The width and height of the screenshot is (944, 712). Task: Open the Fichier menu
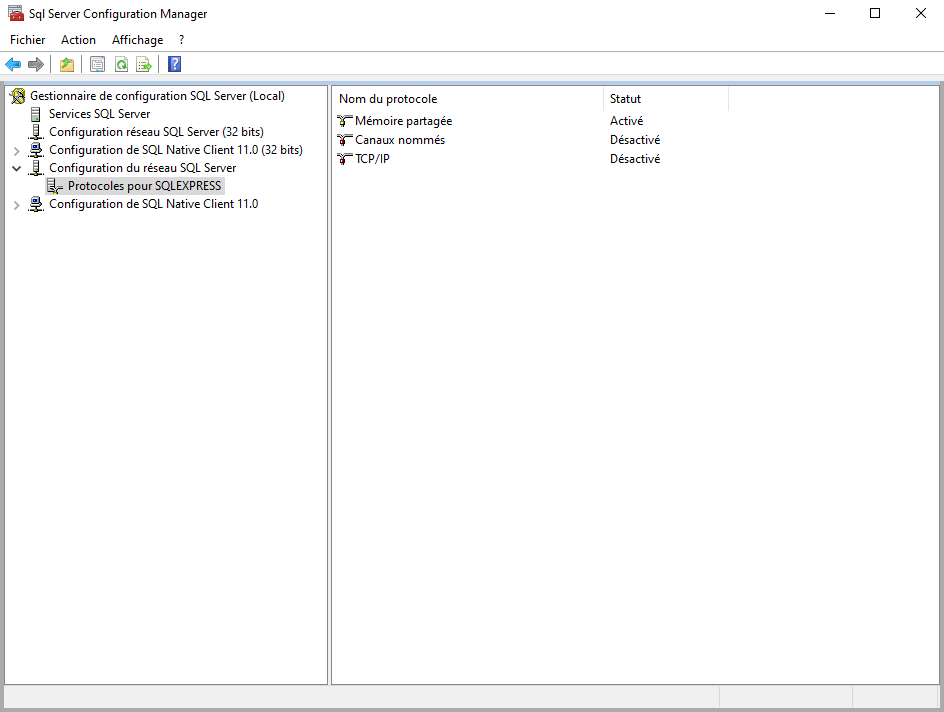(x=28, y=40)
